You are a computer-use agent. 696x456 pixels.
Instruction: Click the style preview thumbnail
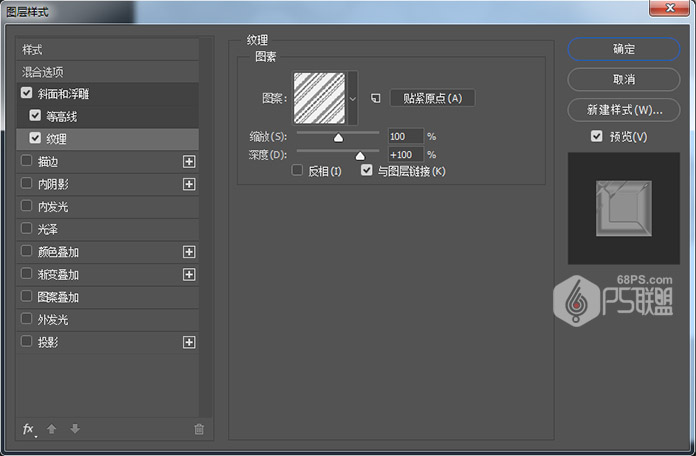point(624,208)
